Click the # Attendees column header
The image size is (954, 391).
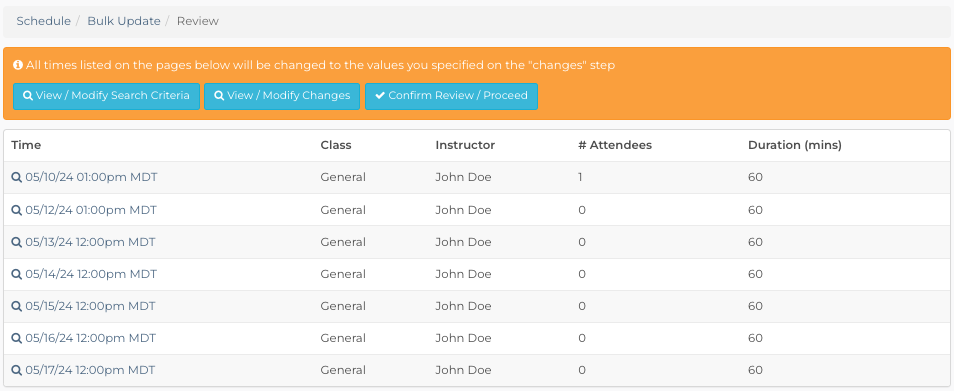[615, 145]
